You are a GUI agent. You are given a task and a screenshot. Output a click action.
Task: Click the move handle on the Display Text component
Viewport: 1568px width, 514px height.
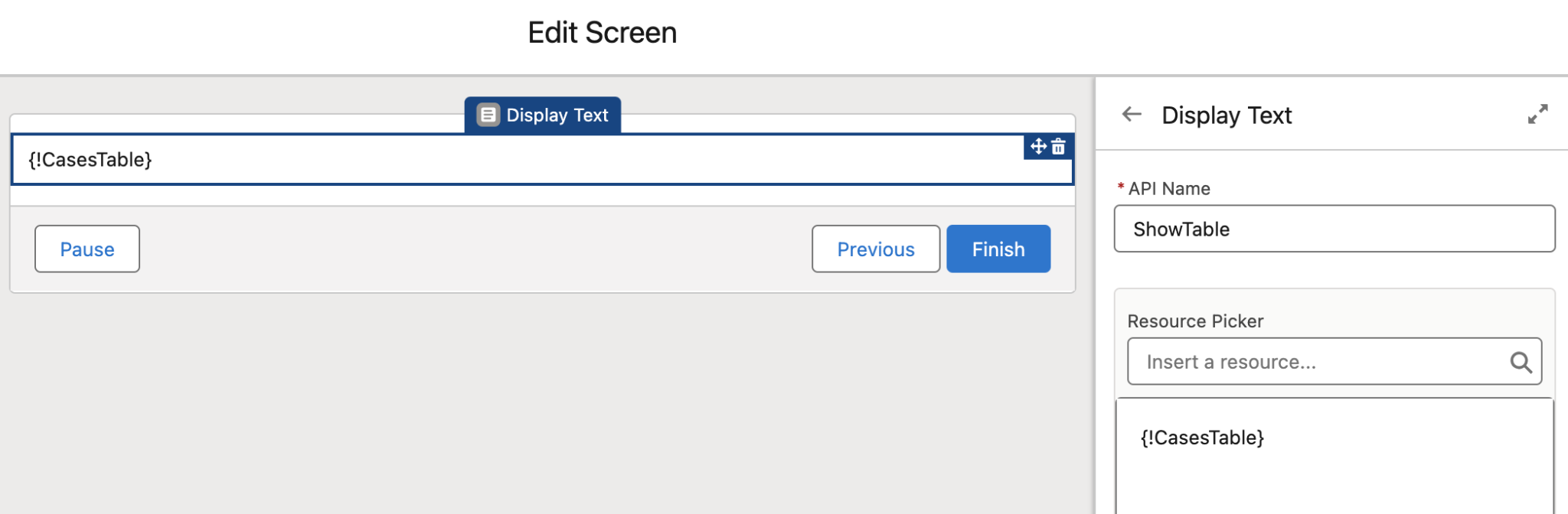coord(1039,146)
